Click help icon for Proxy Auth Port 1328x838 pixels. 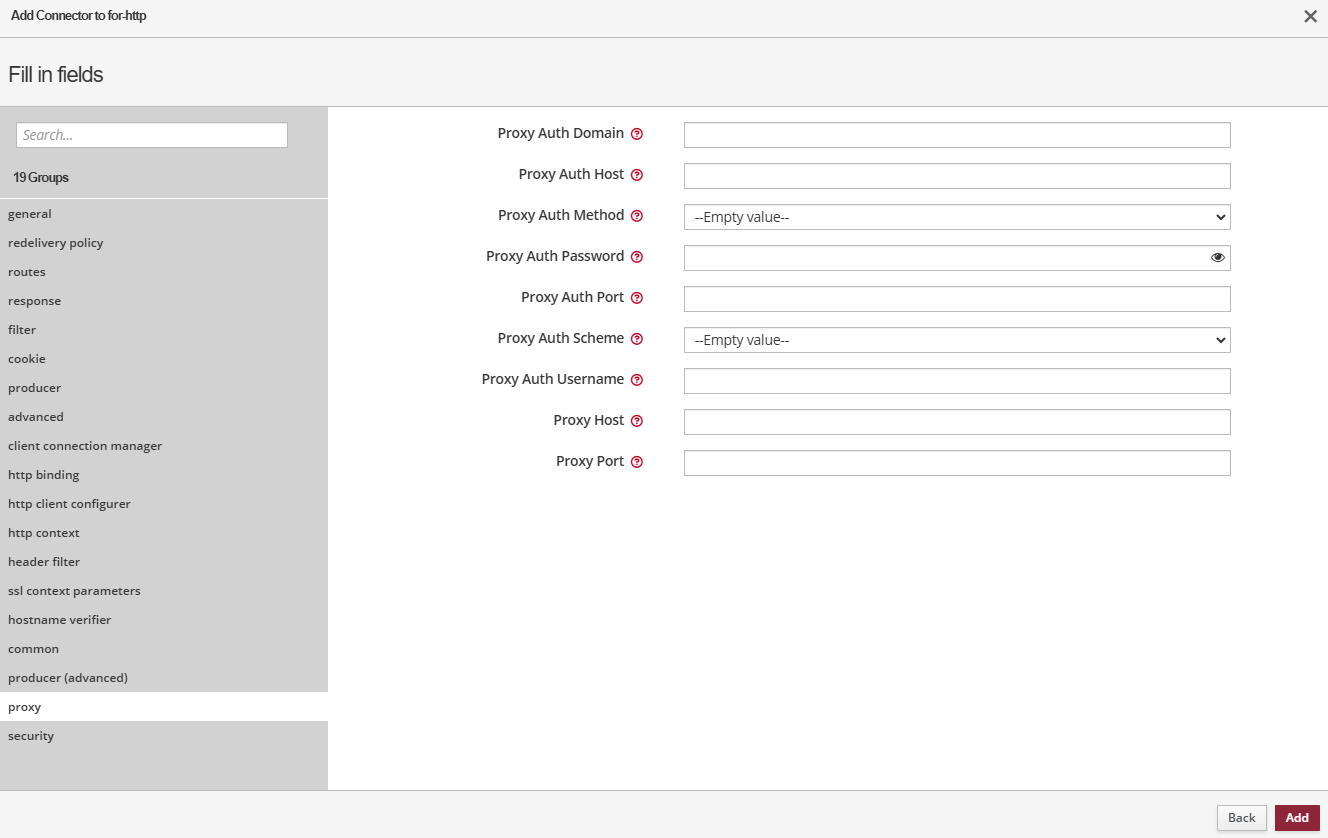[637, 298]
